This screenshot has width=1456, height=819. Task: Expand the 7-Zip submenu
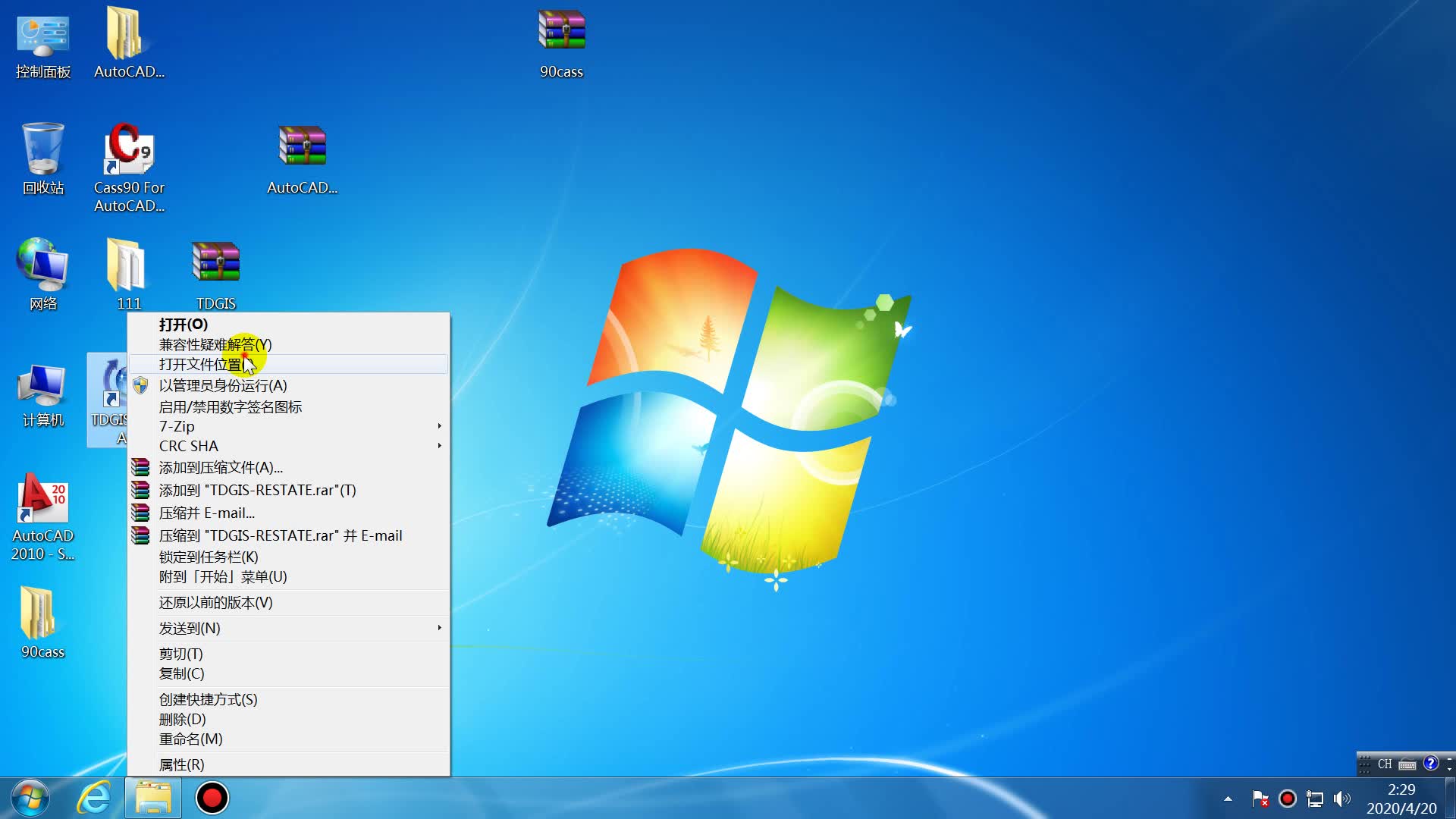(289, 426)
